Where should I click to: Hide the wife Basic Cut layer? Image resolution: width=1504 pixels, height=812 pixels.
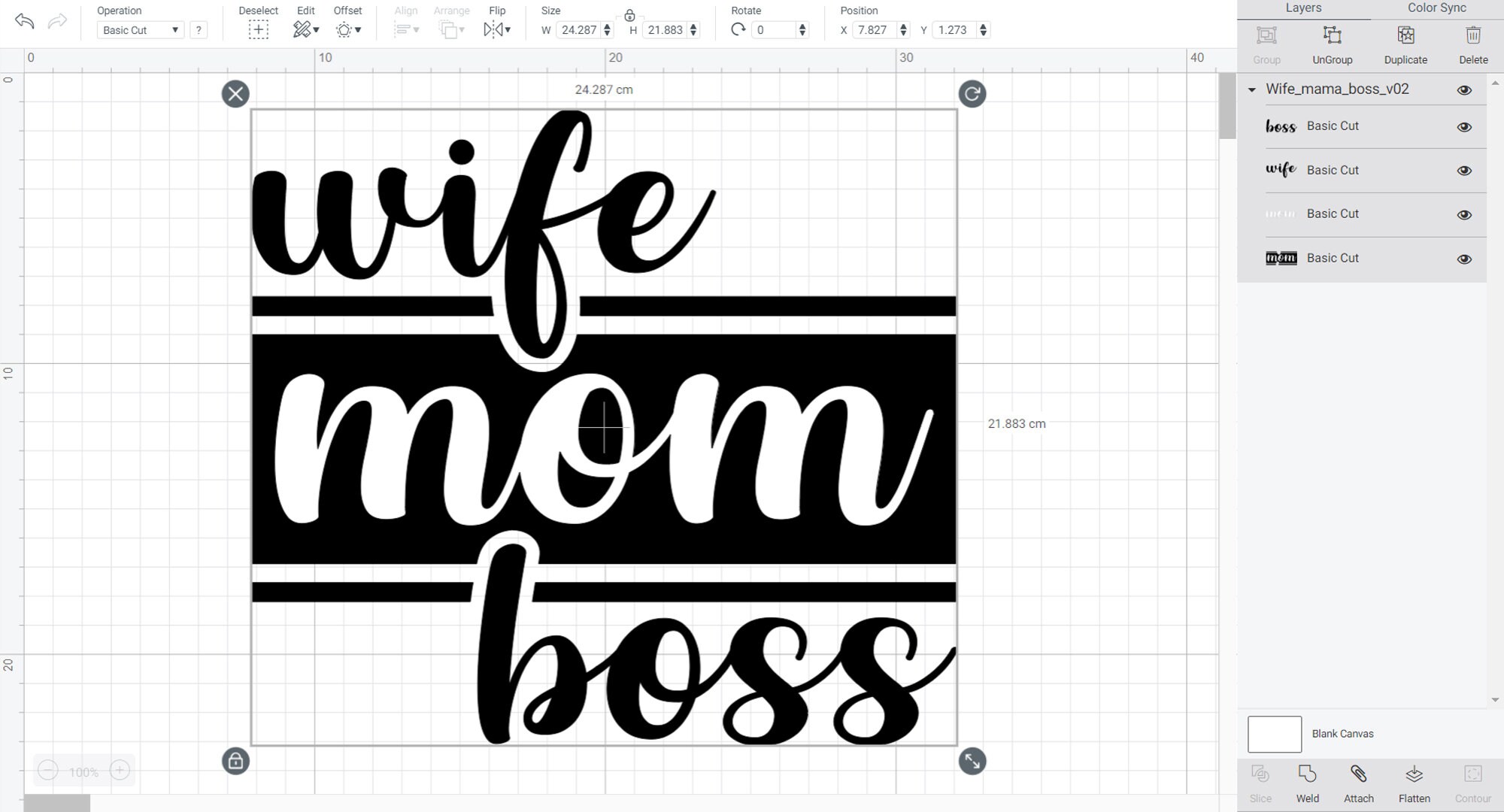click(1464, 171)
